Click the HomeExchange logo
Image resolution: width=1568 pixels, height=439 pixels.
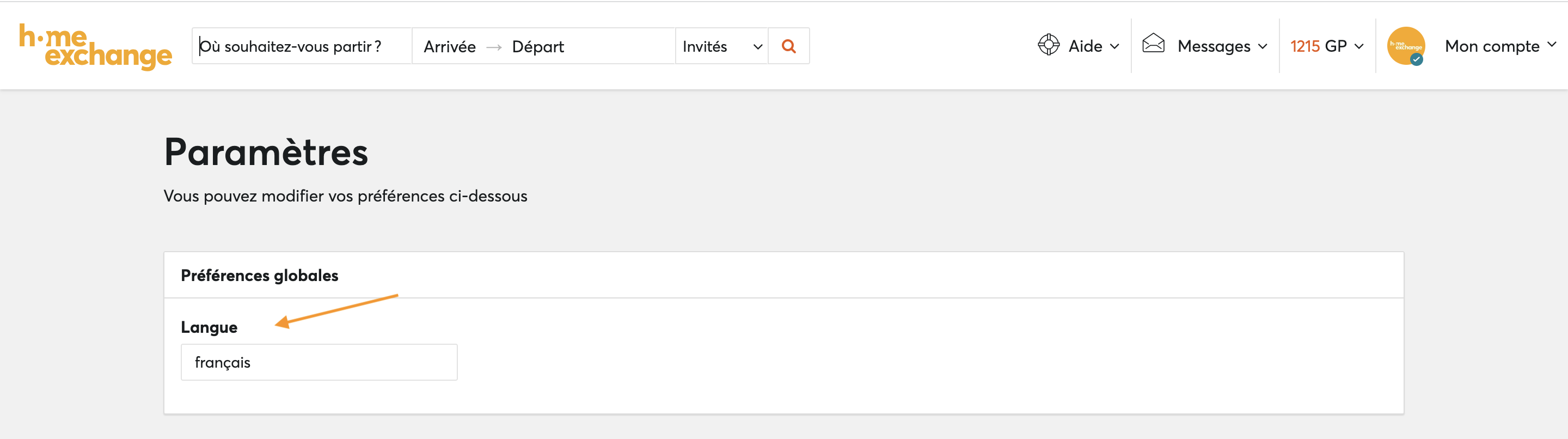96,46
